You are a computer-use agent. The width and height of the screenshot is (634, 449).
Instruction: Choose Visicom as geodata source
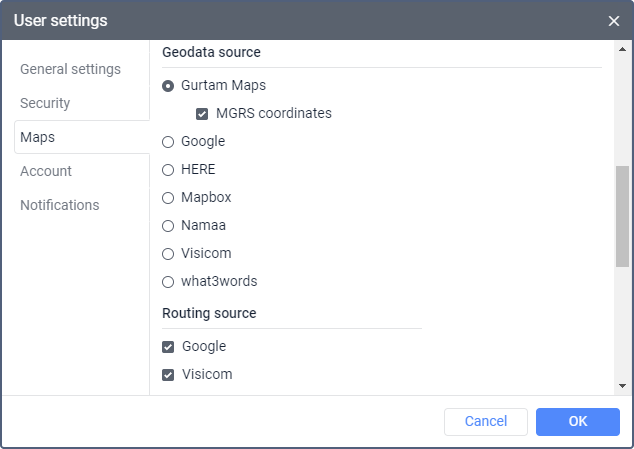click(168, 254)
